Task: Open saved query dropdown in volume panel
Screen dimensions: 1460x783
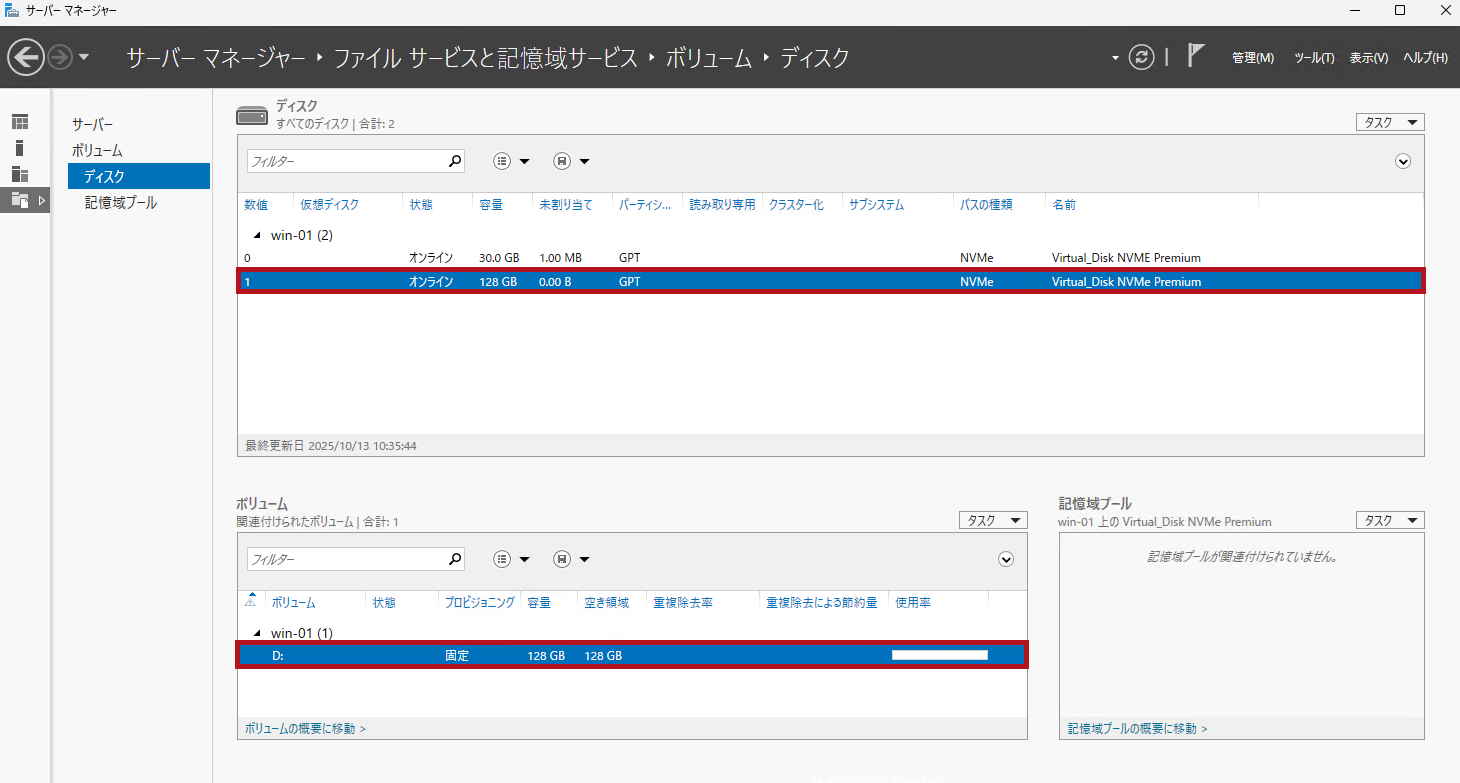Action: pyautogui.click(x=572, y=559)
